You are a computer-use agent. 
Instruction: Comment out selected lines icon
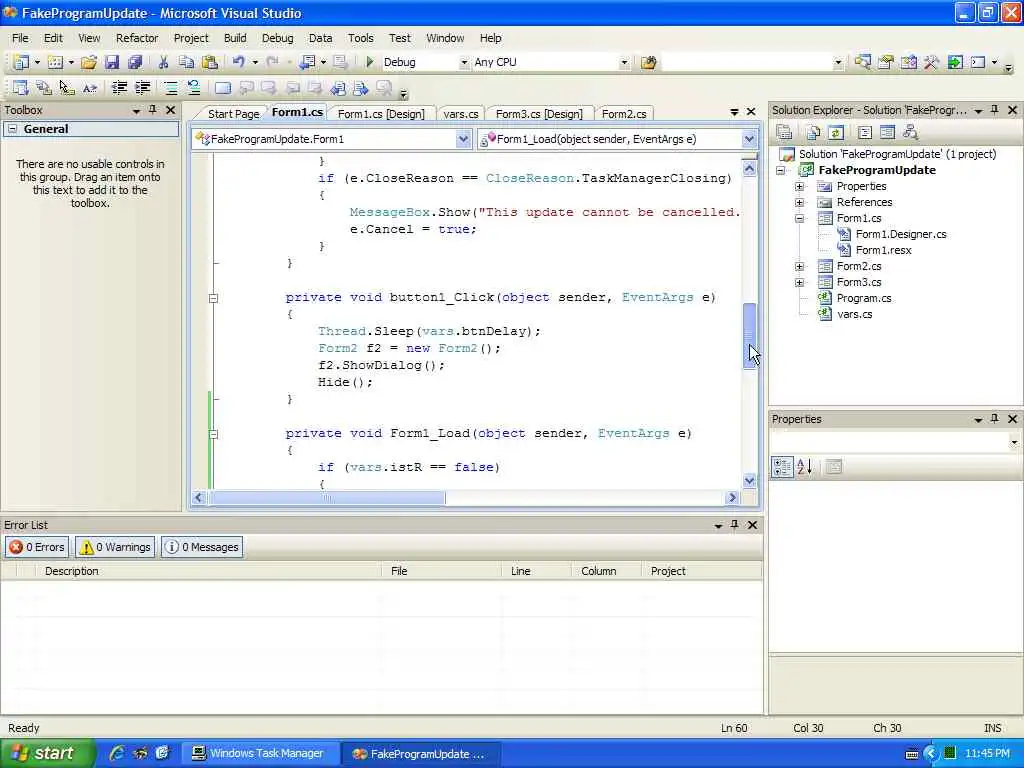point(171,88)
